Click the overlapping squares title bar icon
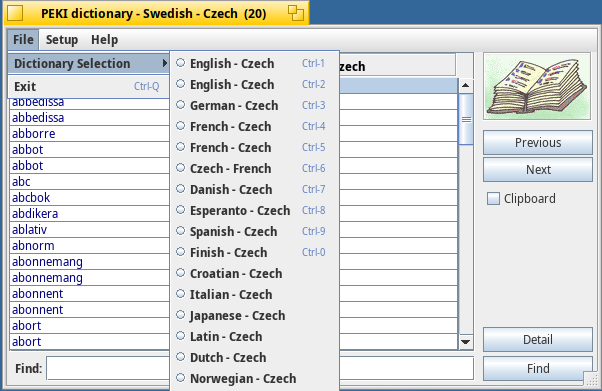 (x=296, y=13)
